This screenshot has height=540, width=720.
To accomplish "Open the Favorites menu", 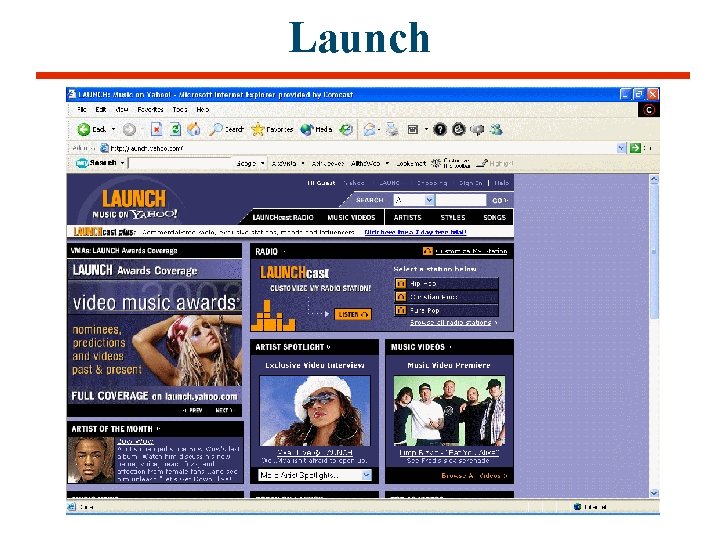I will pos(150,109).
